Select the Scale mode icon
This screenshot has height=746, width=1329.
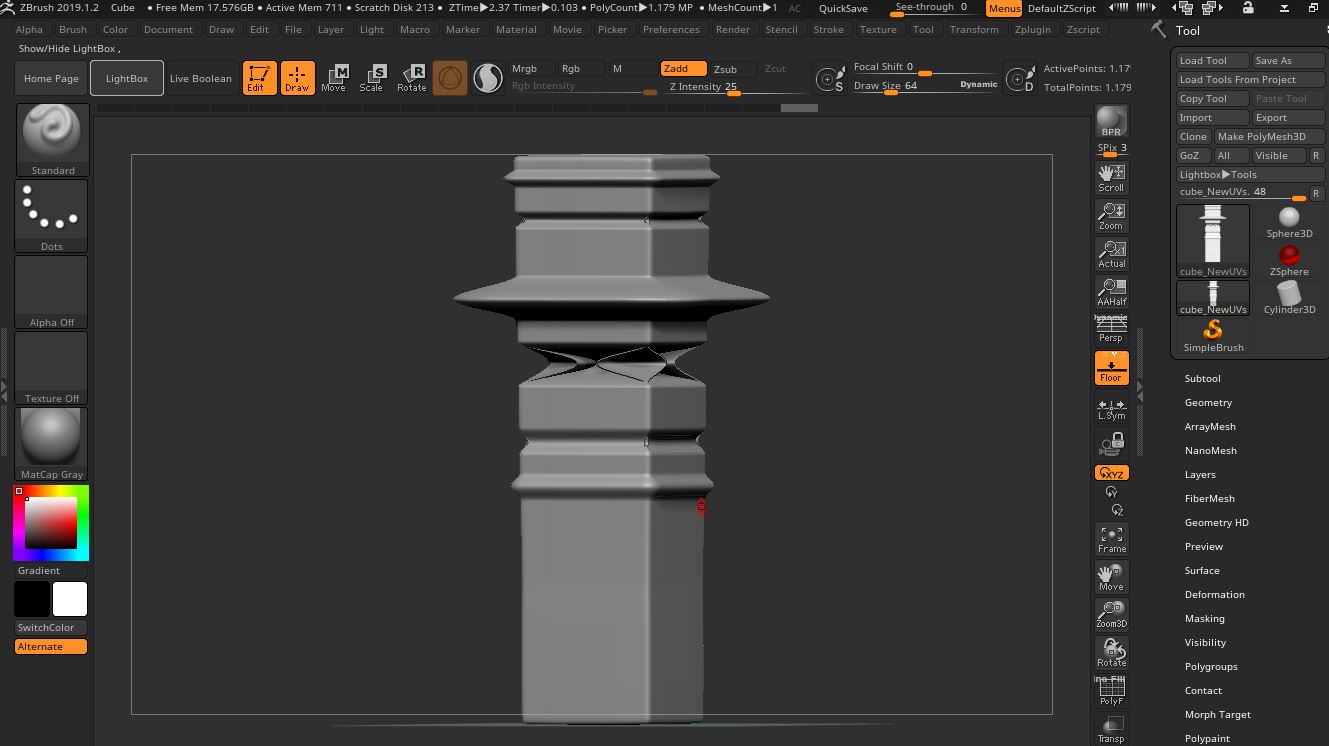[x=371, y=78]
